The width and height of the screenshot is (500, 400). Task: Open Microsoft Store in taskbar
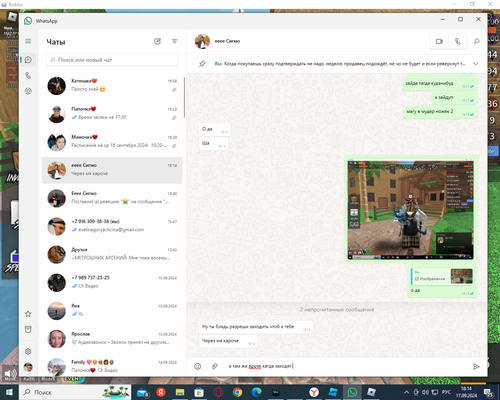pos(199,392)
